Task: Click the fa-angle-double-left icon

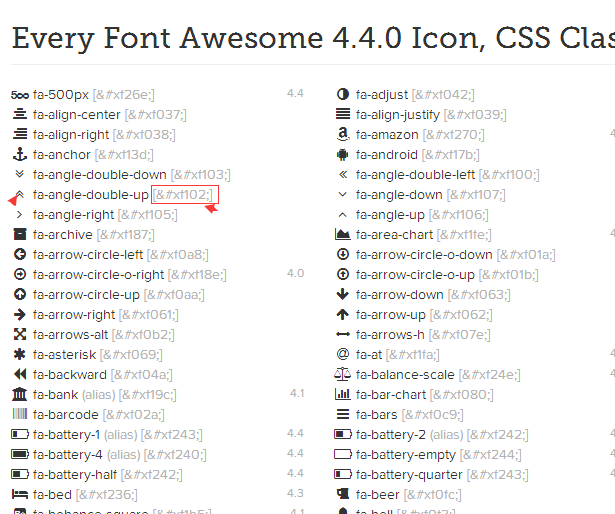Action: click(x=343, y=174)
